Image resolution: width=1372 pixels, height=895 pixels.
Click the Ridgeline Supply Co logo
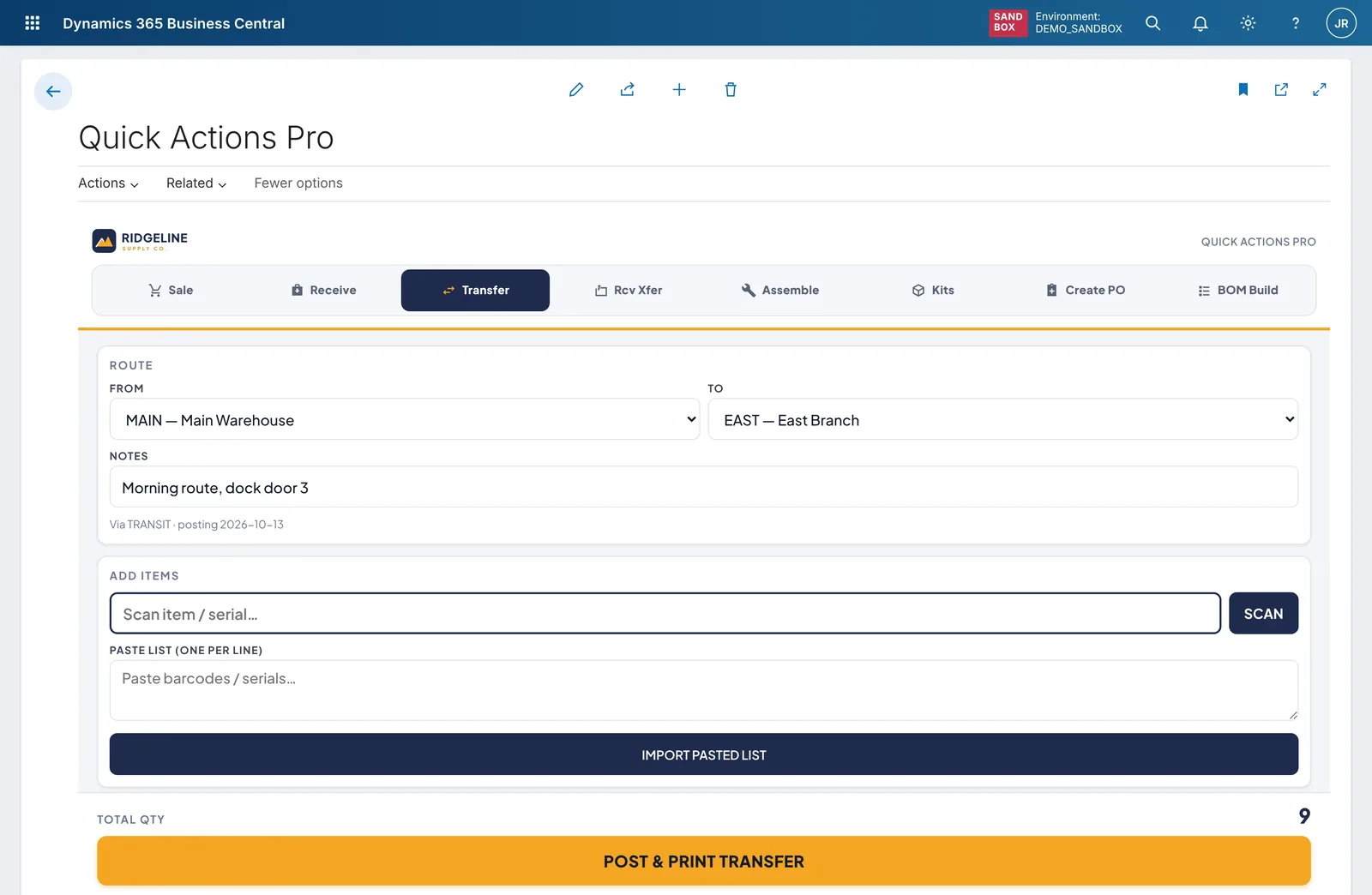[x=140, y=241]
